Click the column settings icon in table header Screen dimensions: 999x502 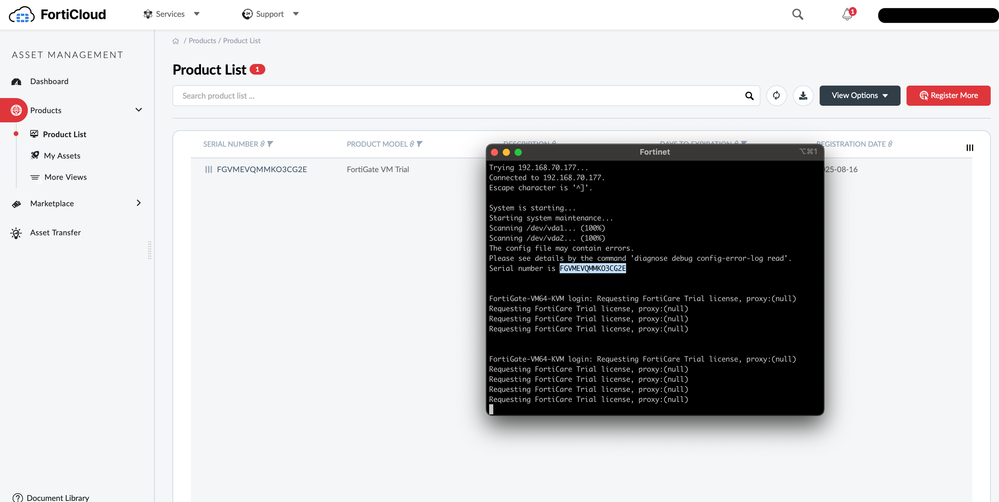tap(969, 147)
